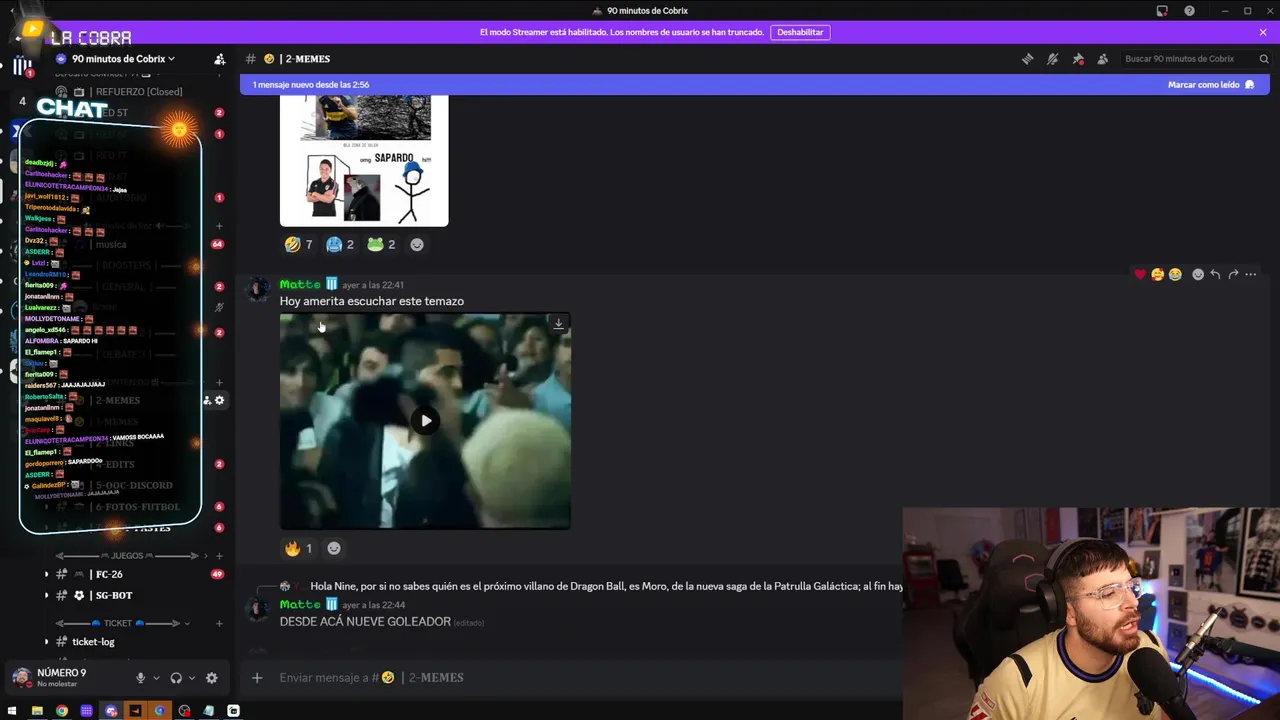Click 'Deshabilitar' in streamer mode banner

click(x=800, y=32)
